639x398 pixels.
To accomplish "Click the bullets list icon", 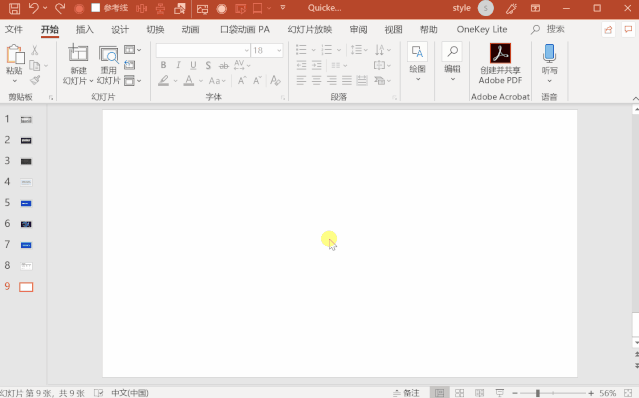I will pos(301,50).
